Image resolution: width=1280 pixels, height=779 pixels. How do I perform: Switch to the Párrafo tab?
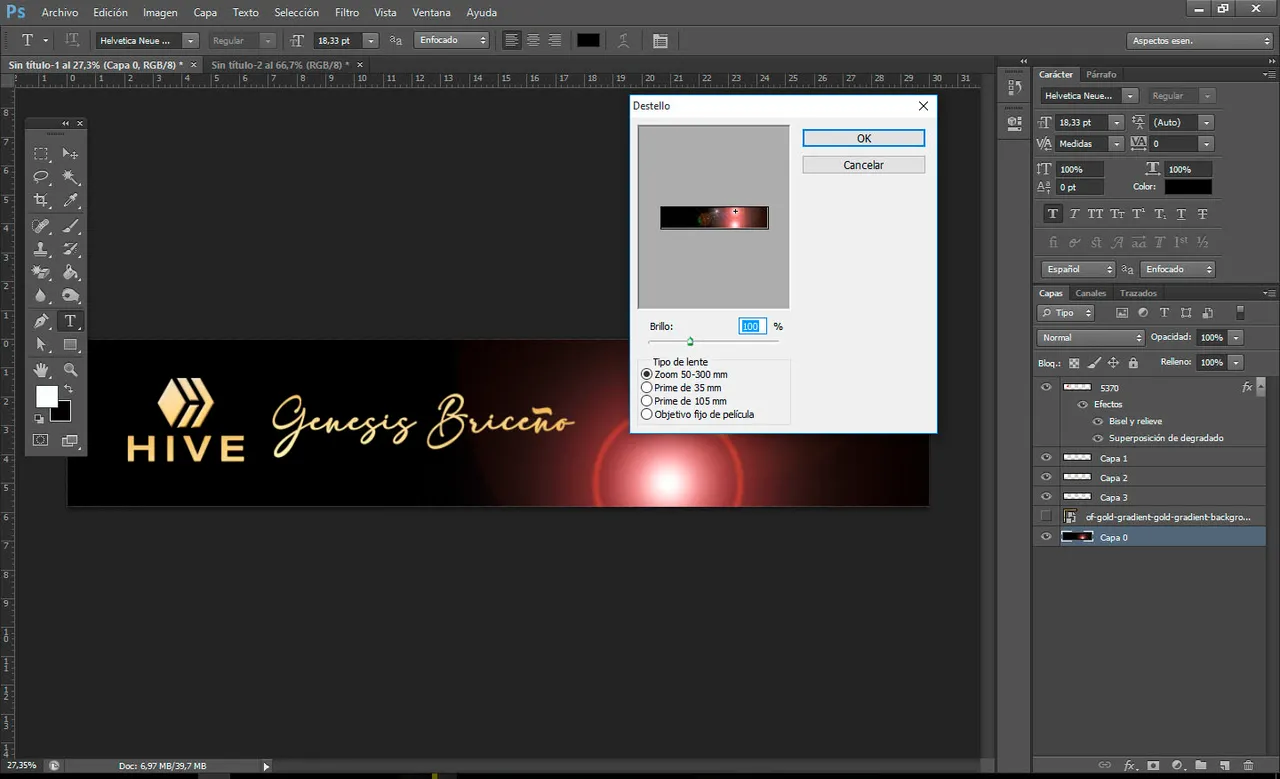[1101, 74]
